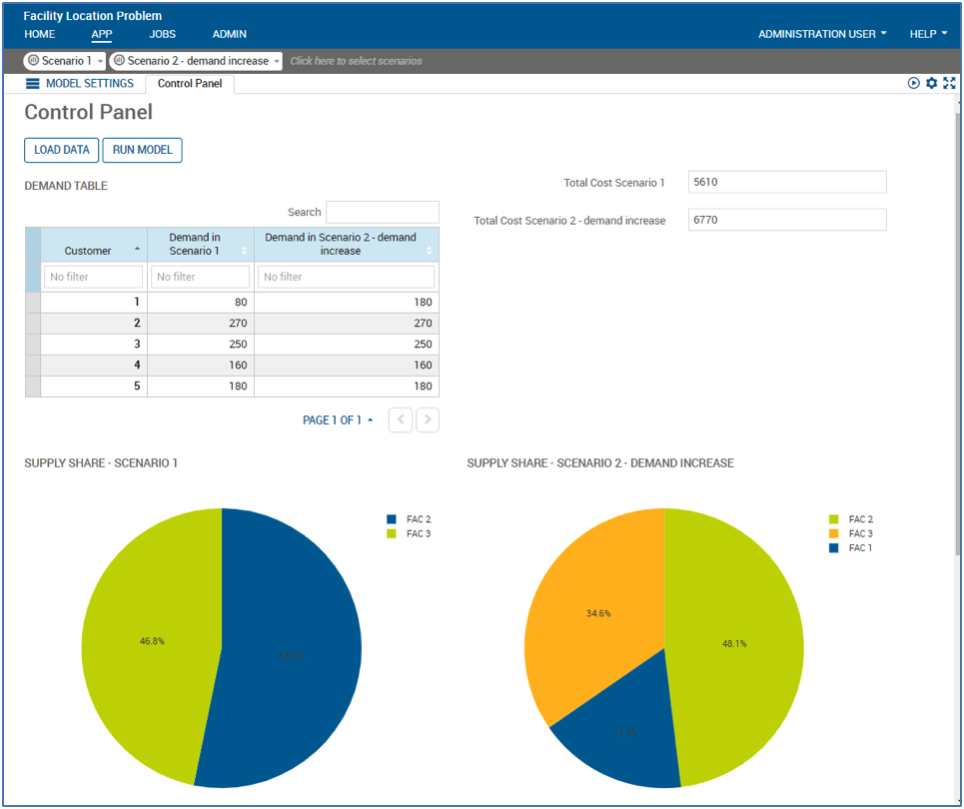This screenshot has height=809, width=964.
Task: Expand the PAGE 1 OF 1 selector
Action: (368, 420)
